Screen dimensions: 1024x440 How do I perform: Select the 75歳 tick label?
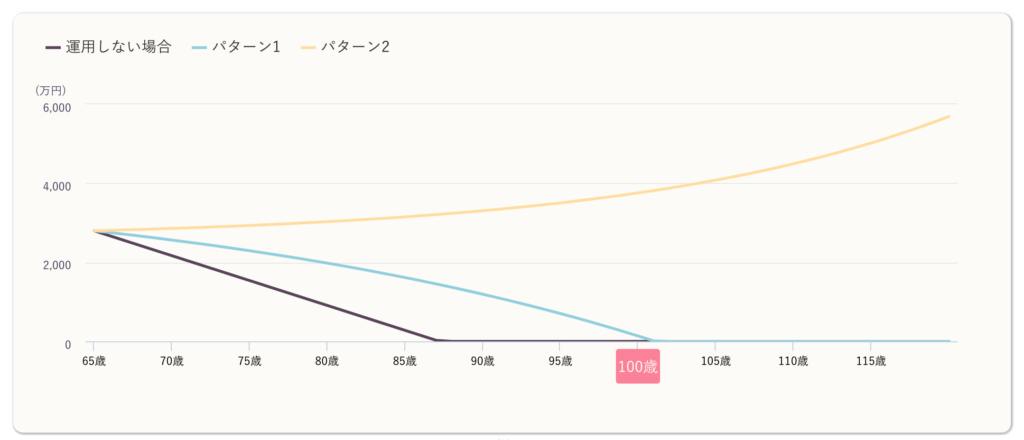[x=249, y=360]
